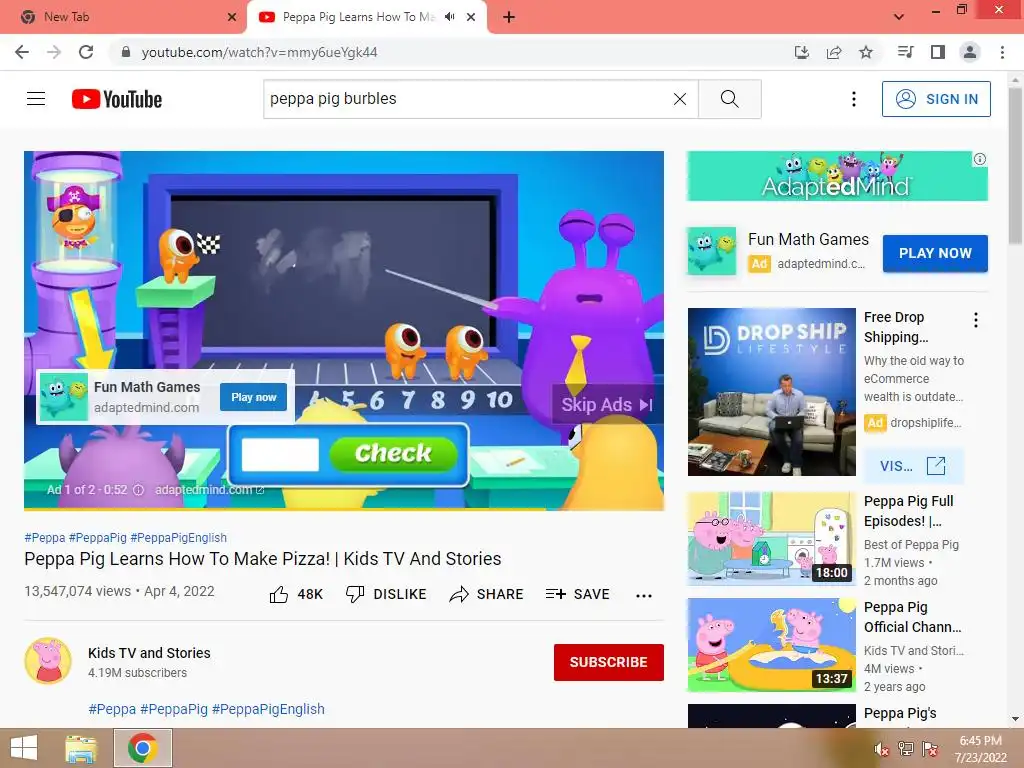Mute the Peppa Pig tab speaker icon

pos(449,17)
